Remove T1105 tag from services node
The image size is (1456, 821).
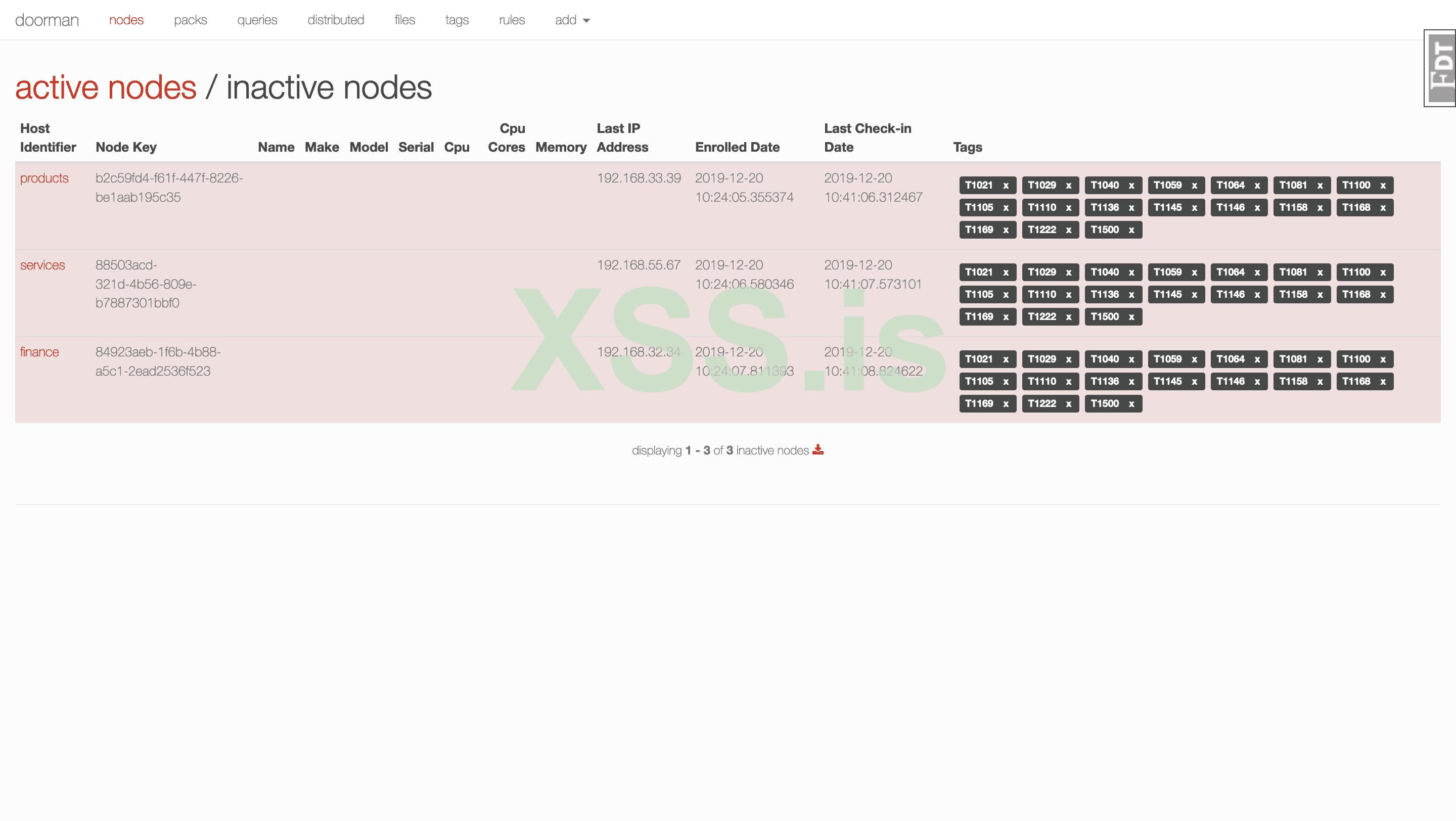pos(1006,294)
